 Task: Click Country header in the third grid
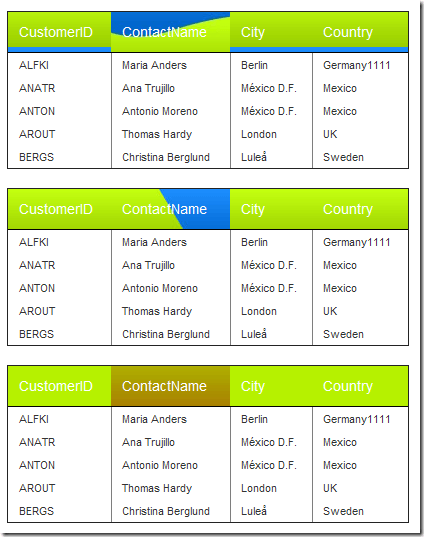pyautogui.click(x=360, y=386)
